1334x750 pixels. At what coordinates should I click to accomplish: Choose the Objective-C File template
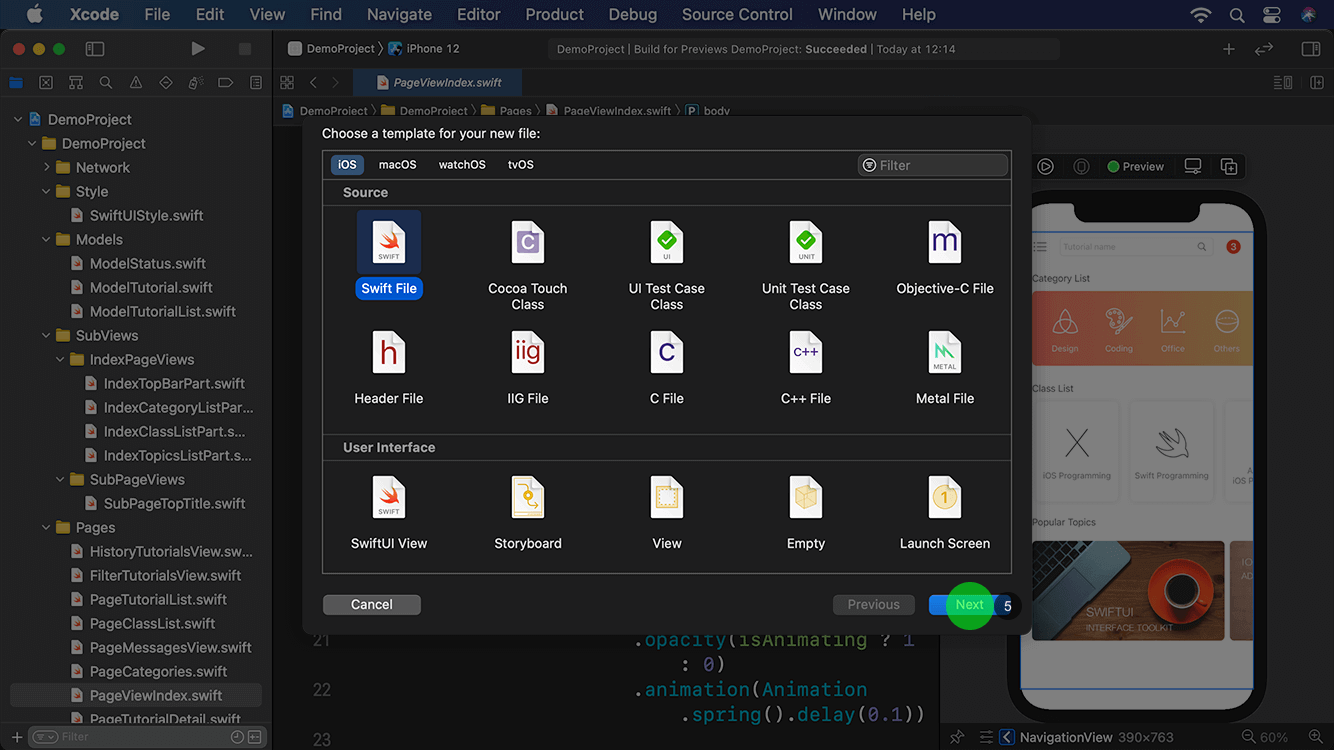click(x=945, y=257)
